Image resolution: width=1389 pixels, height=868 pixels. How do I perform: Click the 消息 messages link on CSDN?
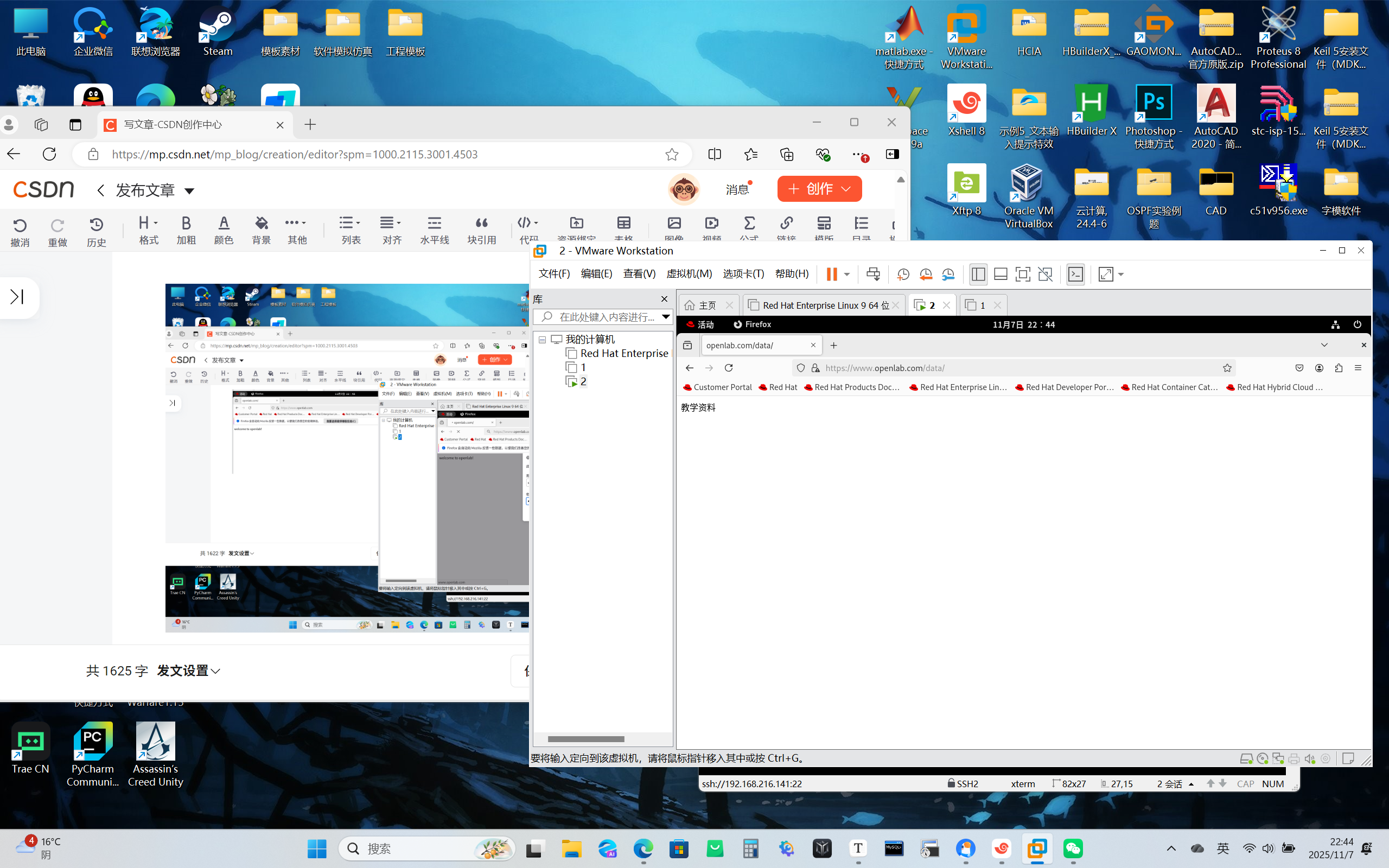pos(737,189)
